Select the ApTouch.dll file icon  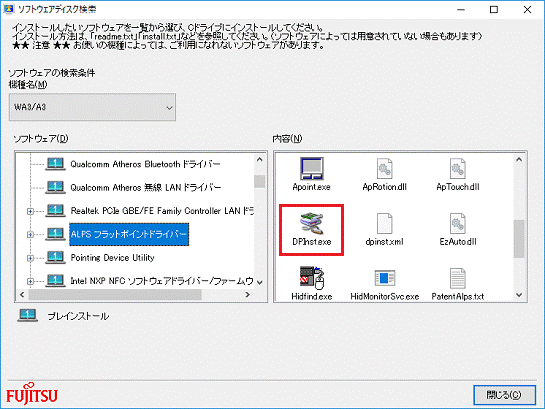pyautogui.click(x=457, y=169)
